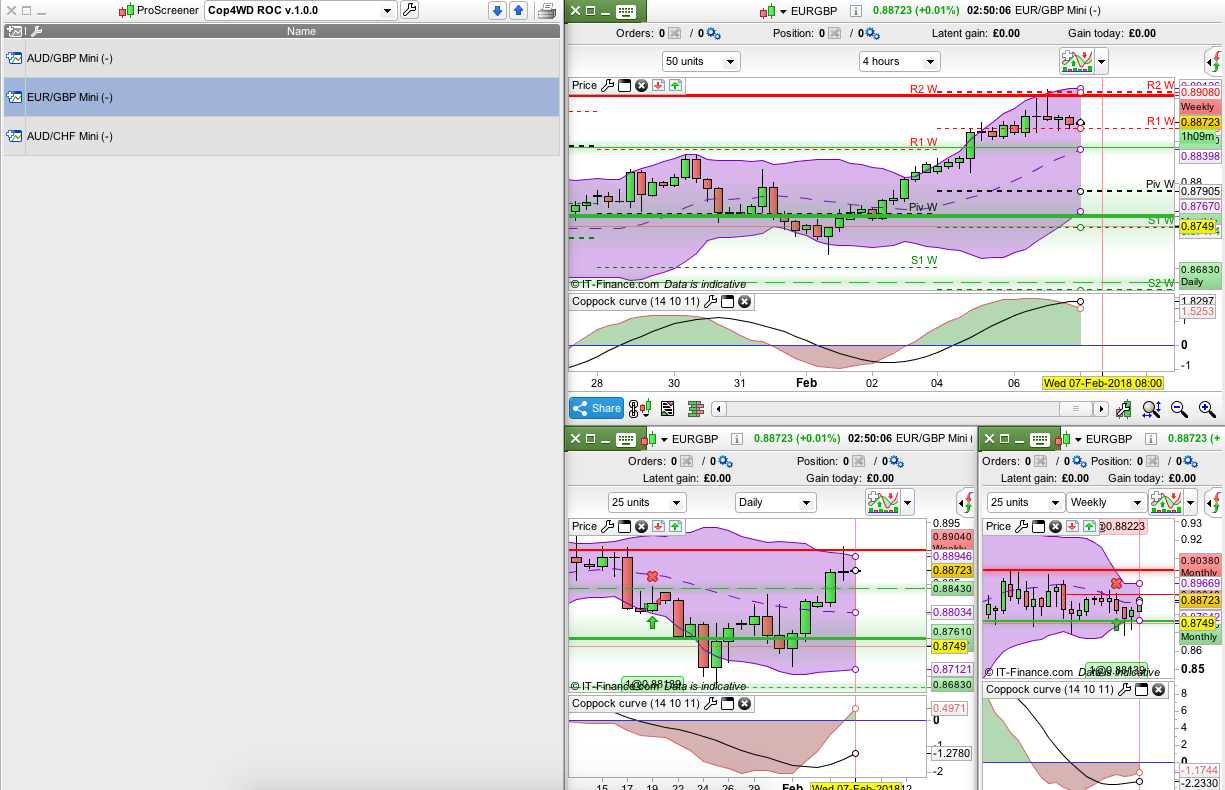The height and width of the screenshot is (790, 1225).
Task: Open orders settings gear in Daily chart
Action: [726, 461]
